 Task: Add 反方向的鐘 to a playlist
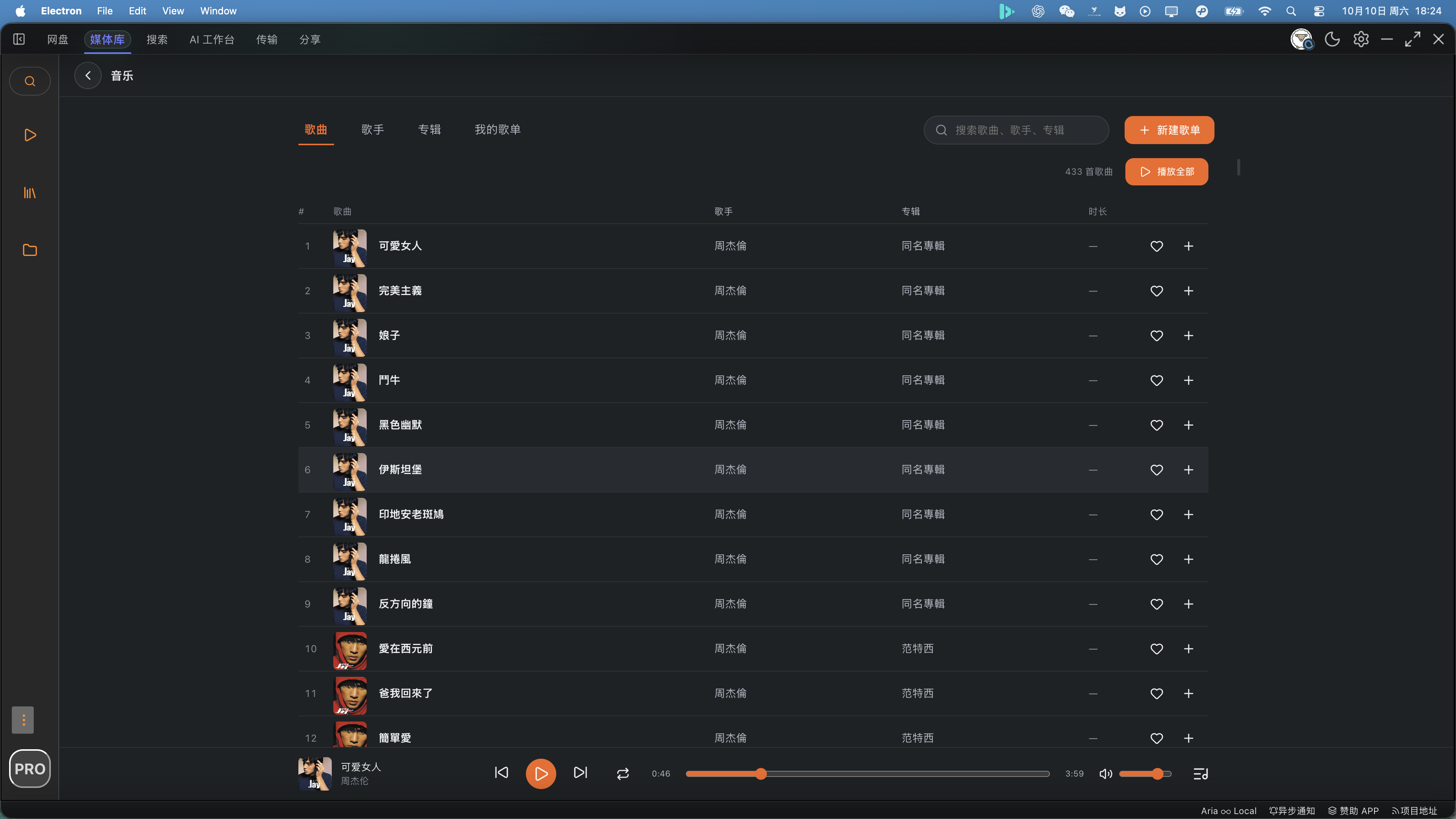click(1189, 604)
